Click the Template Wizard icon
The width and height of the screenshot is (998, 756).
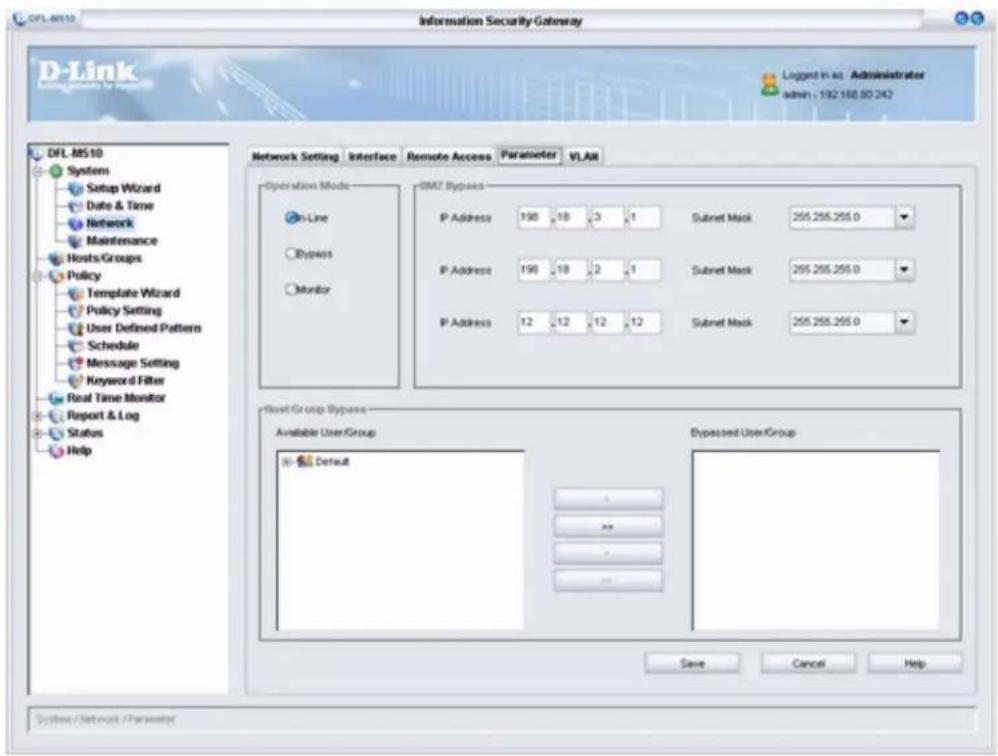point(76,293)
